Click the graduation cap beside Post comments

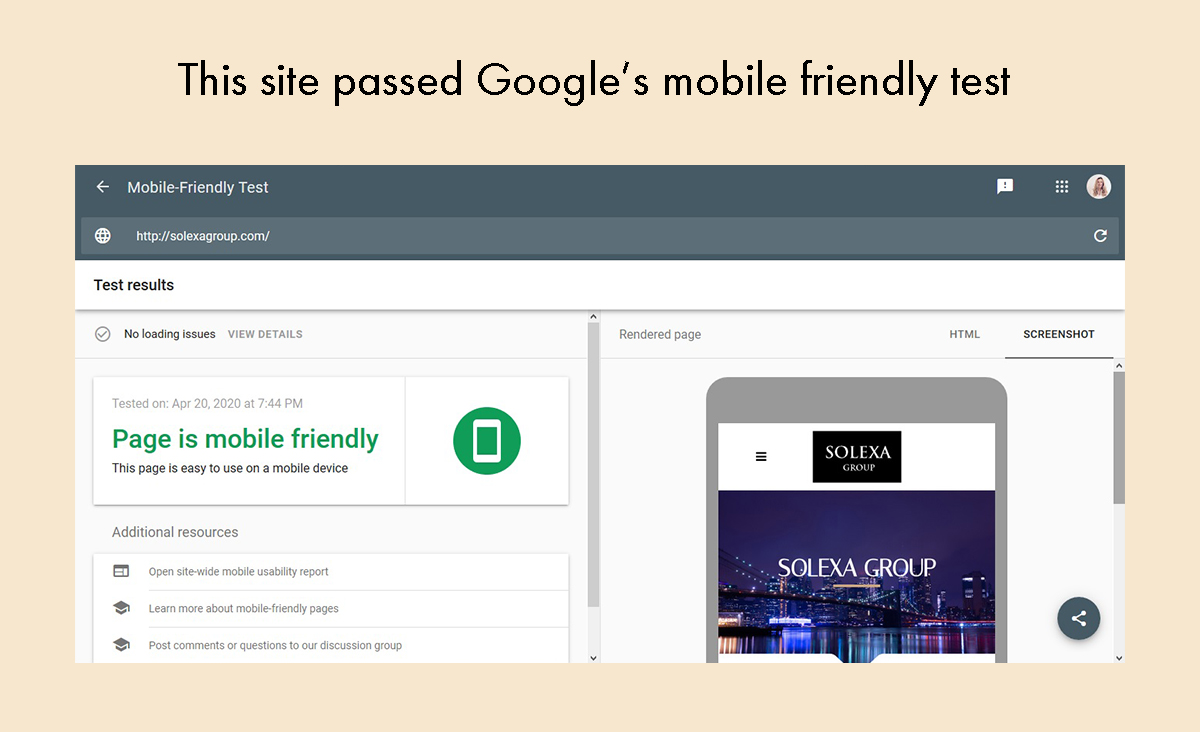coord(121,645)
